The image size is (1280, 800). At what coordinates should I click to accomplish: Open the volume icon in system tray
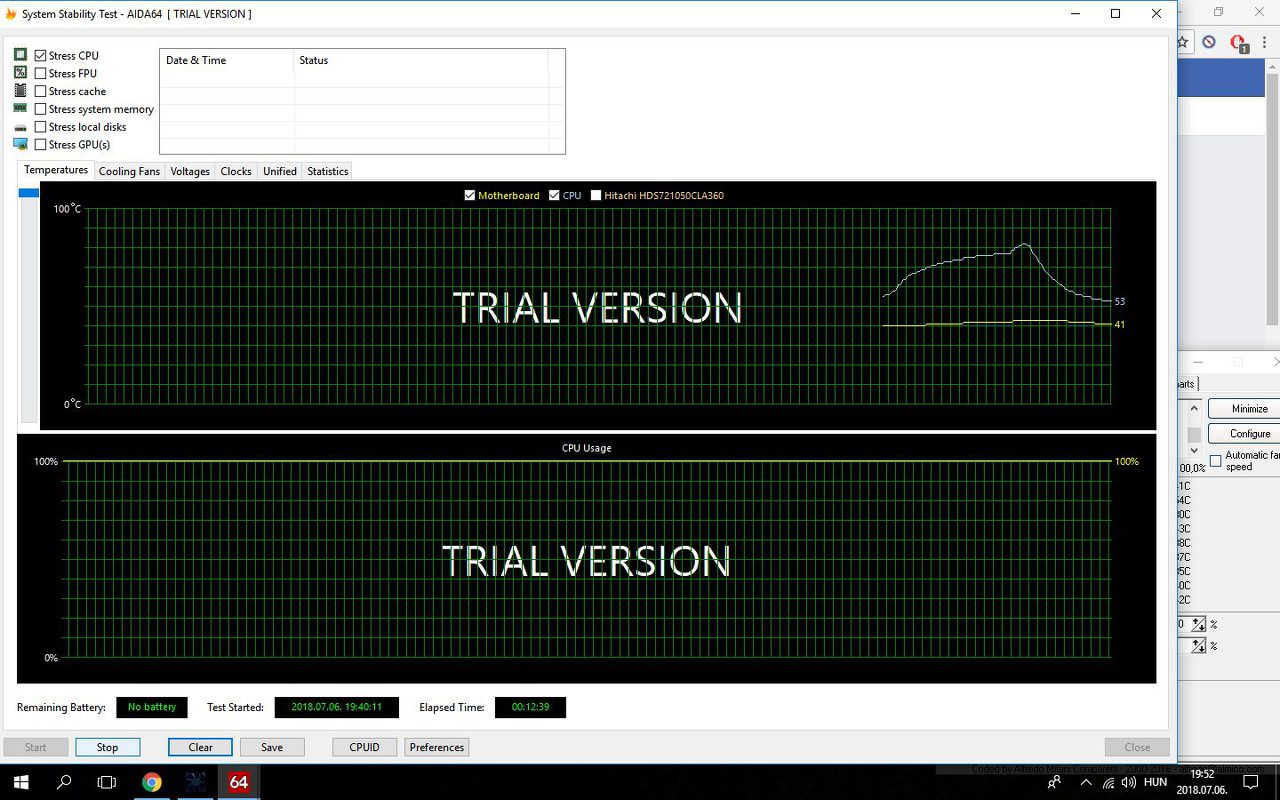(1130, 782)
